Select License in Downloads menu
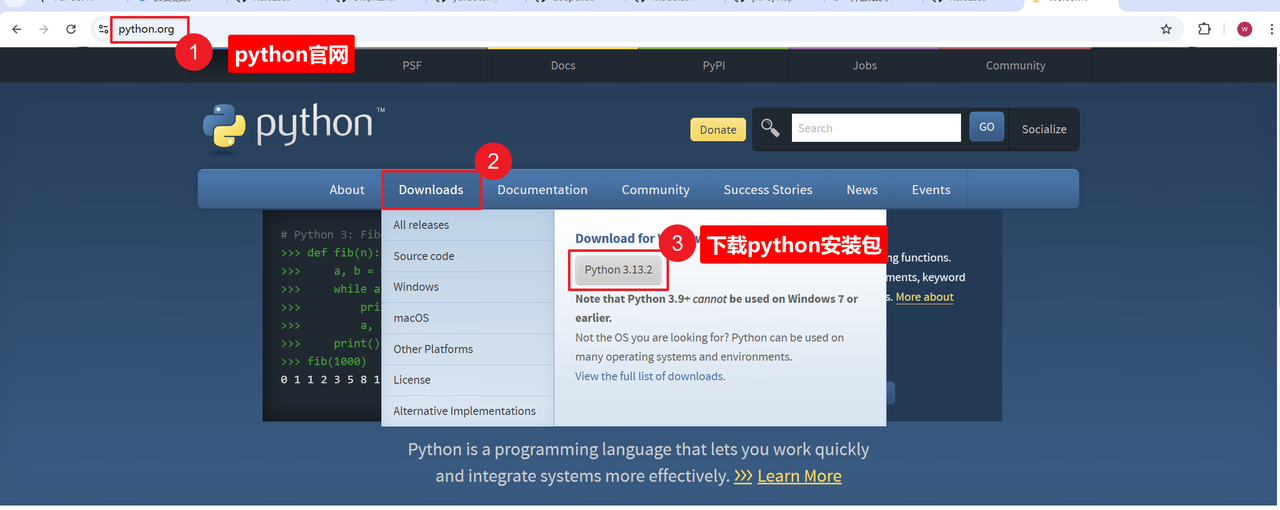 [467, 380]
